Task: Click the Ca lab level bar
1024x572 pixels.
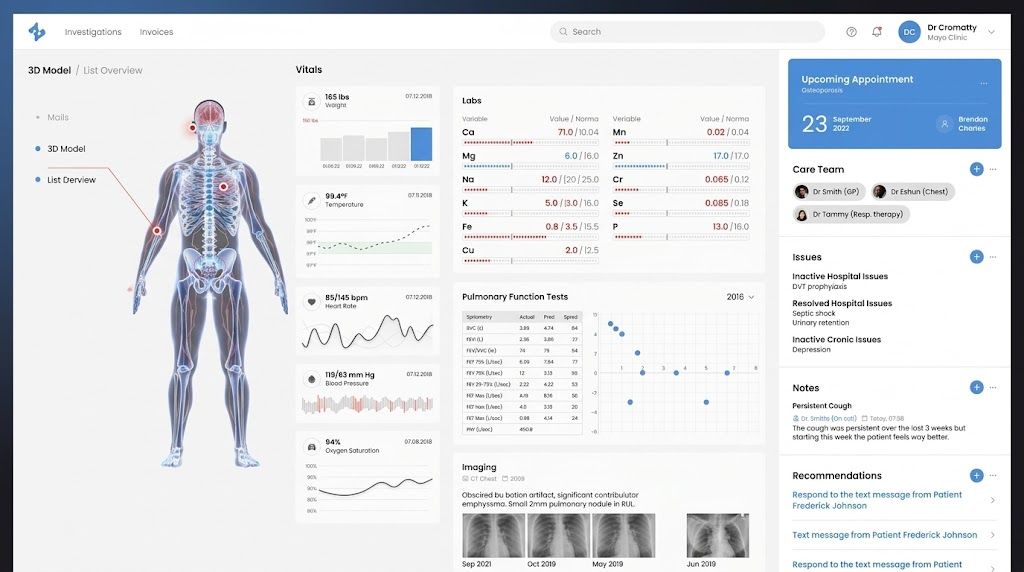Action: pyautogui.click(x=530, y=142)
